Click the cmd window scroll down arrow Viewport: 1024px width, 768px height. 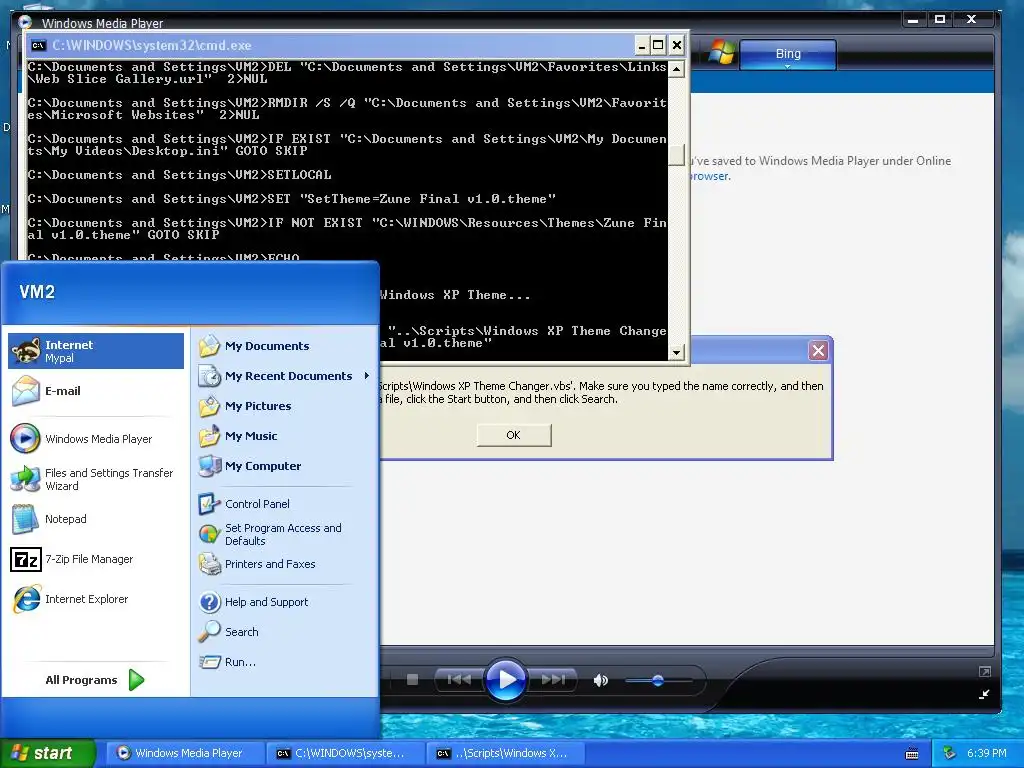pyautogui.click(x=677, y=353)
